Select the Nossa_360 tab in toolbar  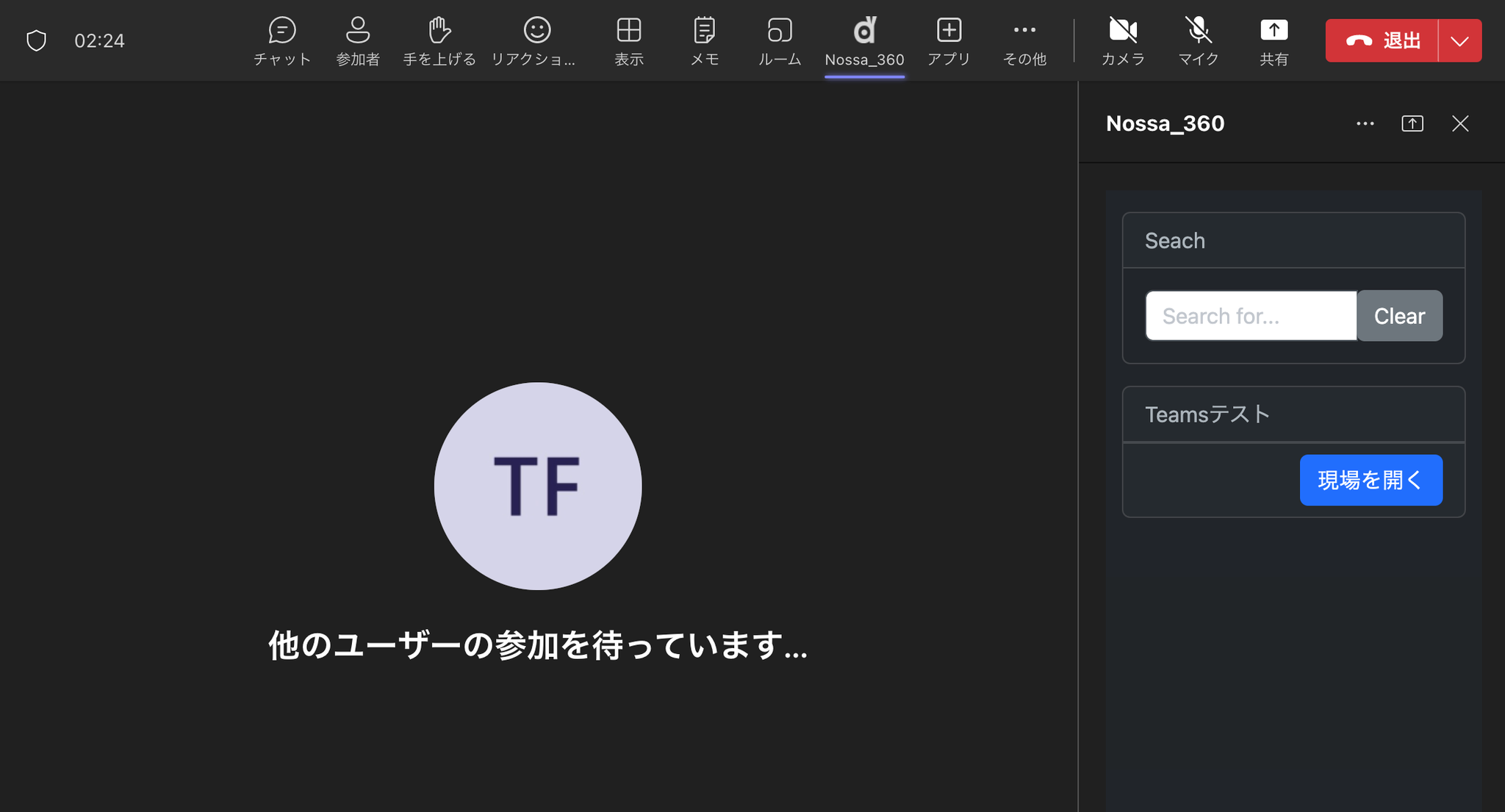point(864,40)
